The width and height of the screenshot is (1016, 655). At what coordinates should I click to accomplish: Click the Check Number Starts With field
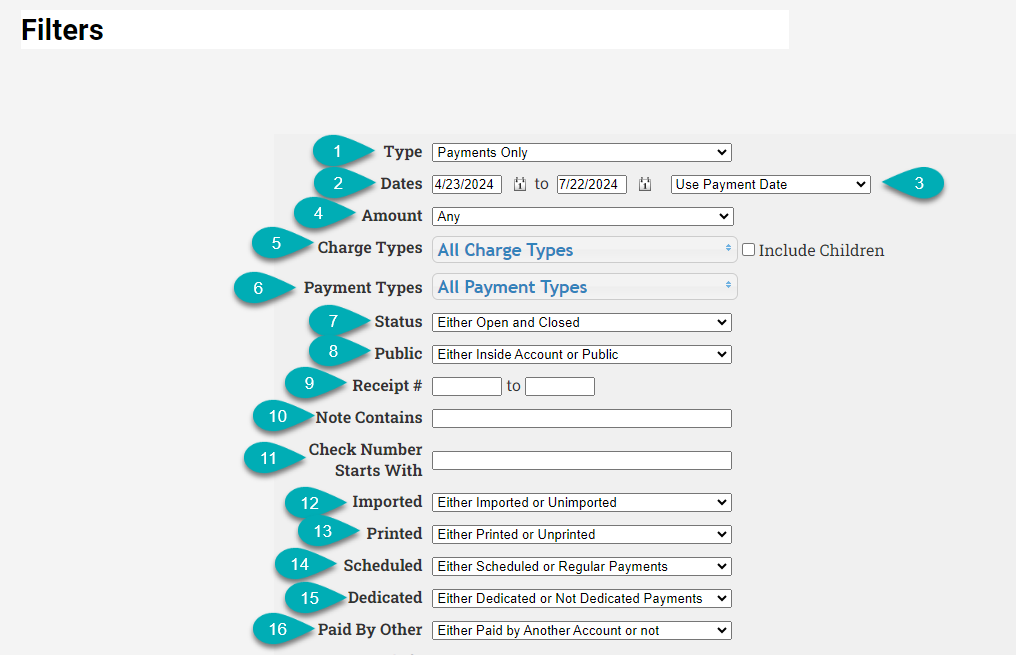coord(581,460)
